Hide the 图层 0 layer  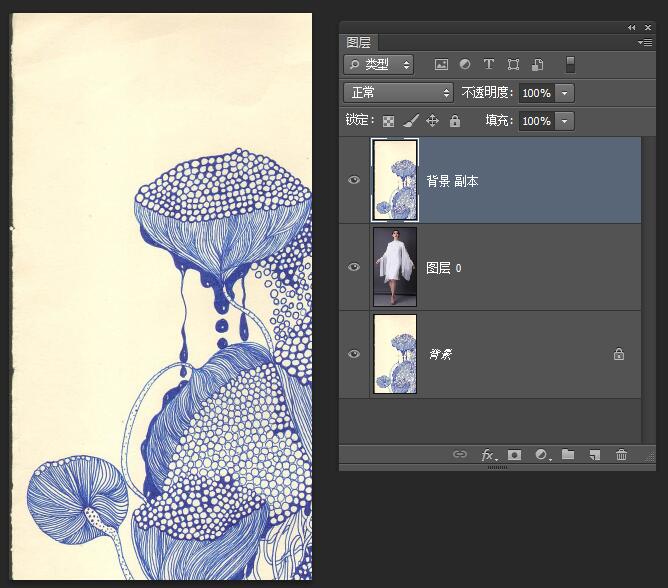[x=354, y=267]
